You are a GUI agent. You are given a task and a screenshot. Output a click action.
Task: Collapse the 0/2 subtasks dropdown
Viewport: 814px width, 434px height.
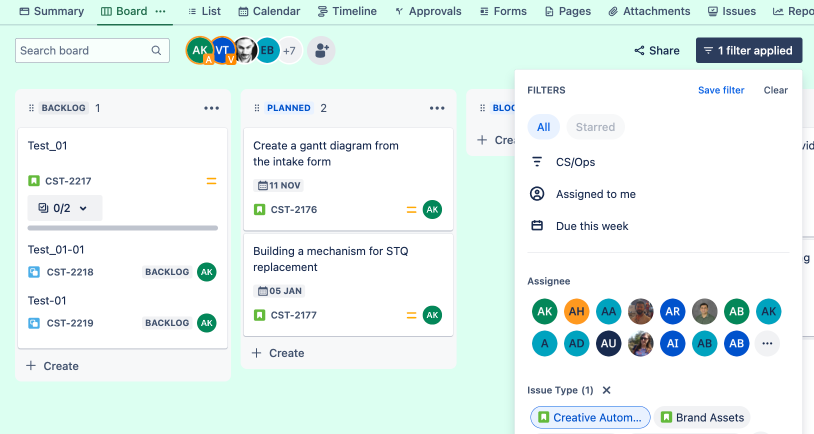click(x=65, y=208)
